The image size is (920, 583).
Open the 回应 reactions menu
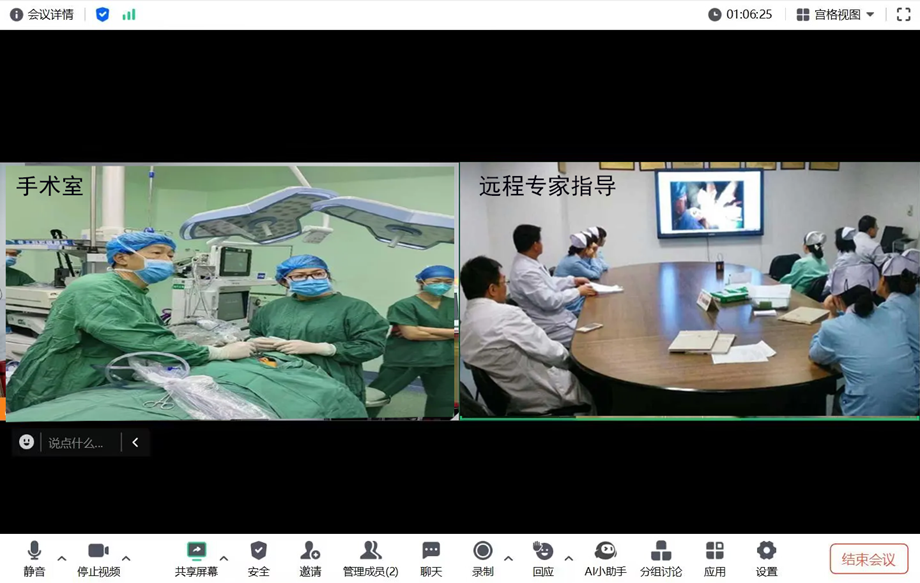click(543, 558)
